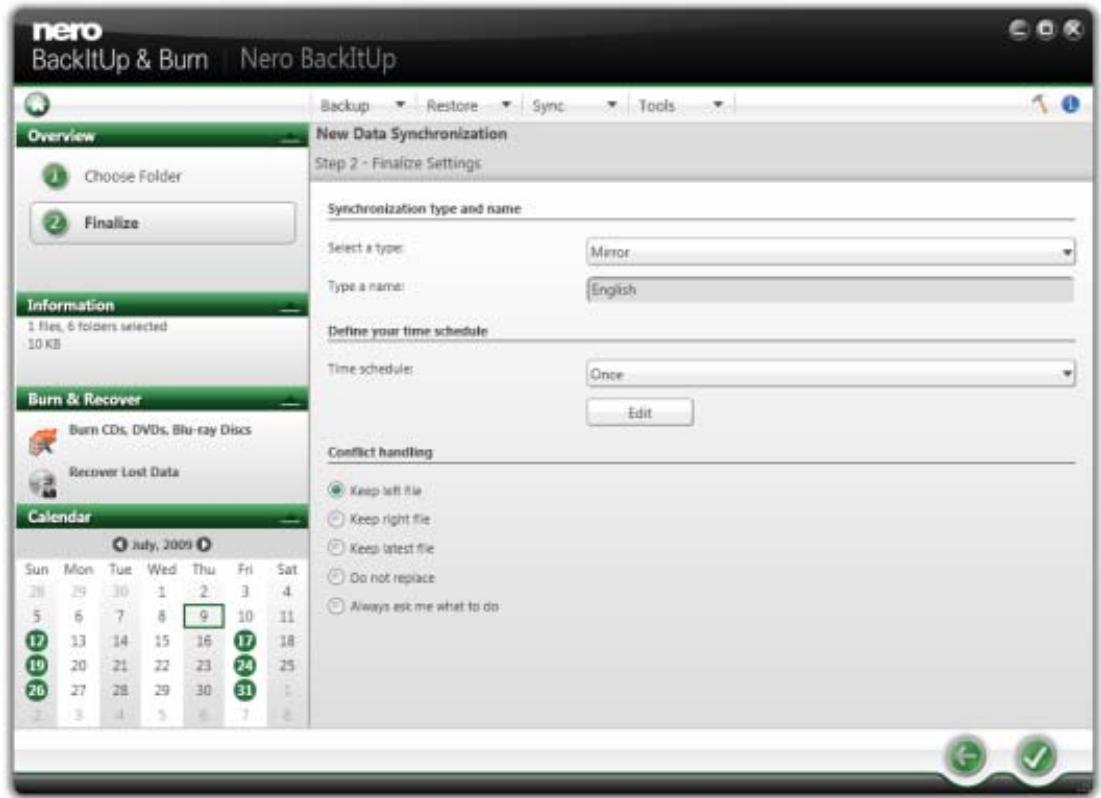
Task: Select July 22 in the calendar
Action: 161,665
